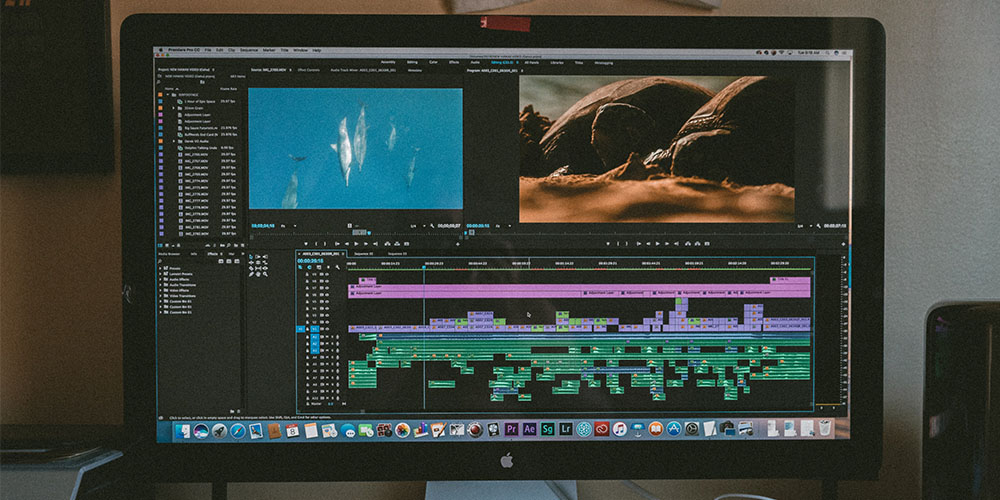
Task: Solo audio track A1
Action: click(332, 337)
